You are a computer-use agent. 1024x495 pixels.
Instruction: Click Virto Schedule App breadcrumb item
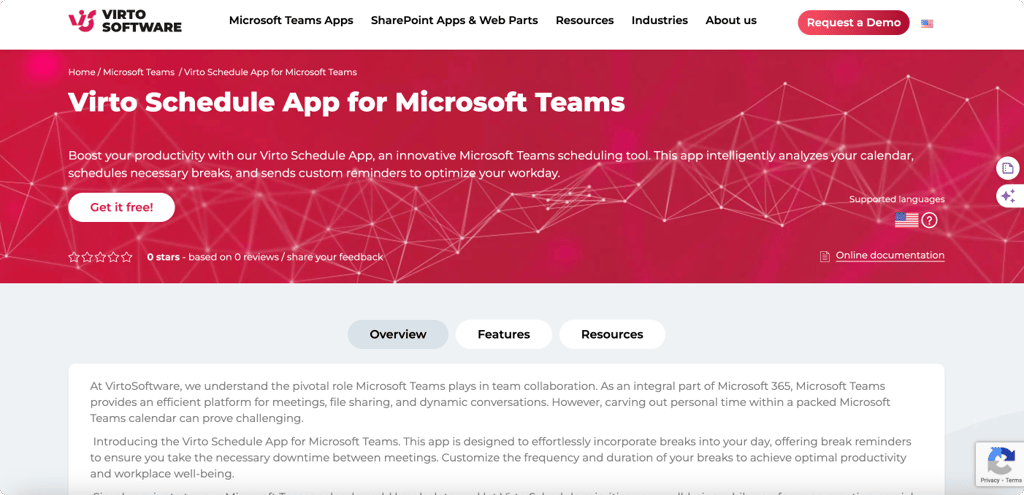270,72
